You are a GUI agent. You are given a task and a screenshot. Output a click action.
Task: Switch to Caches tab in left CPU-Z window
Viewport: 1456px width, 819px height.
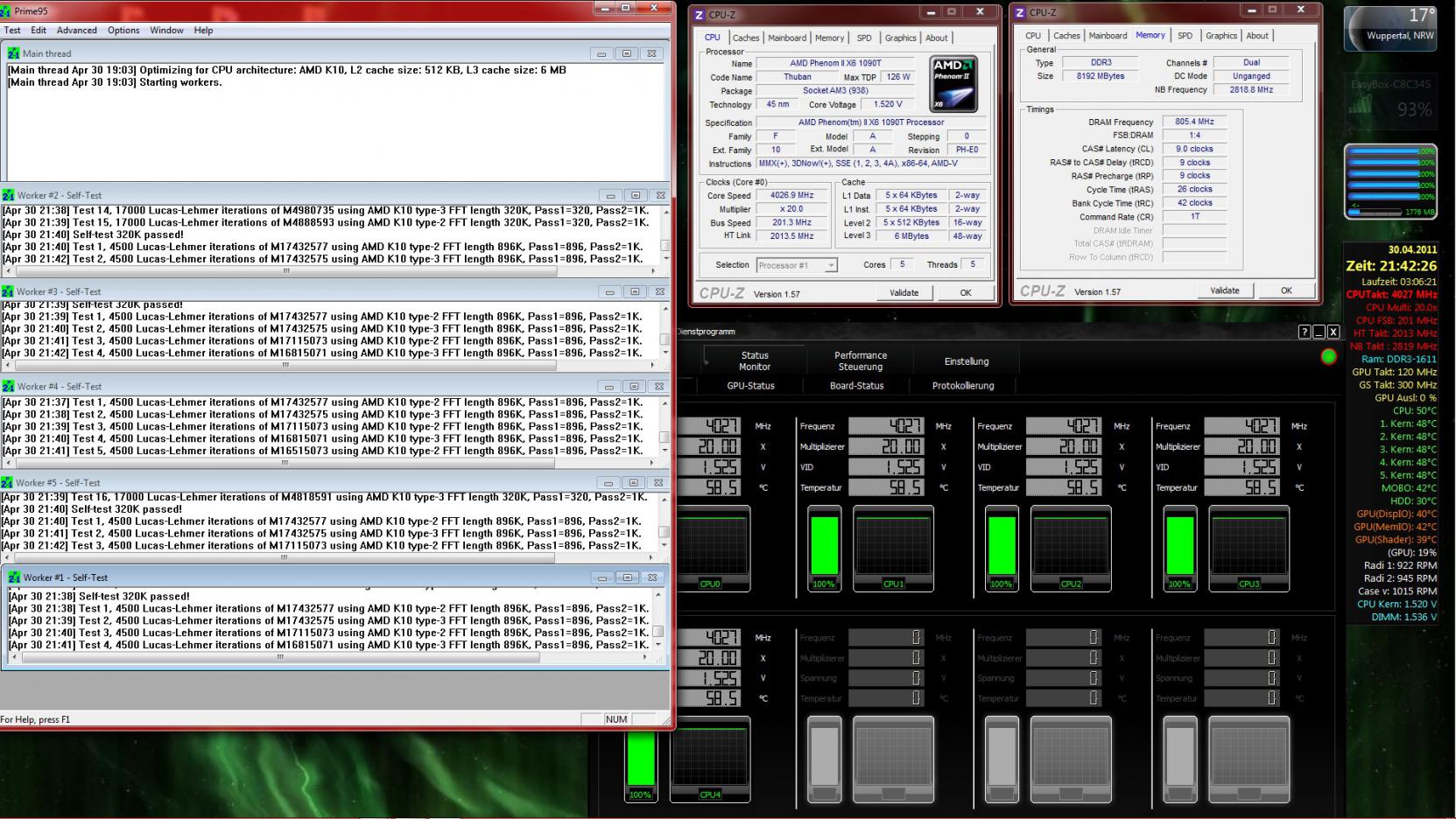[746, 38]
